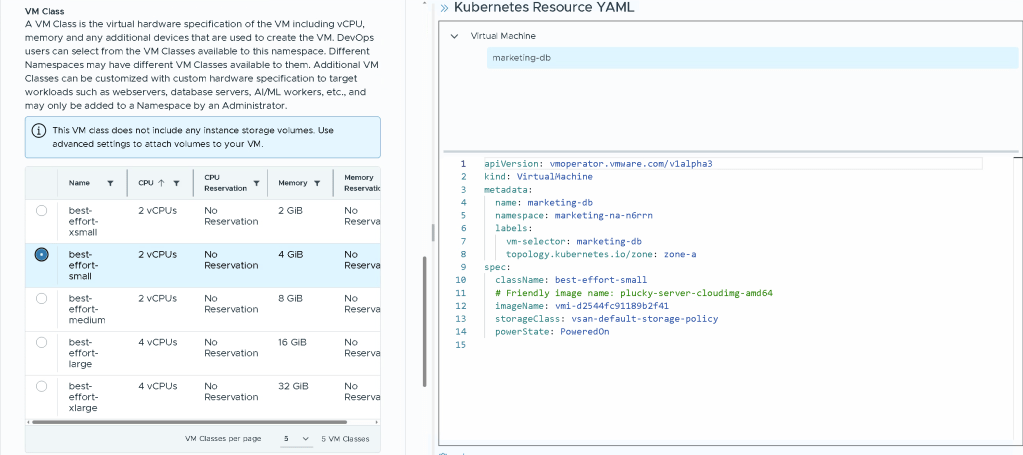Open the Memory column filter
The image size is (1023, 455).
pos(317,183)
